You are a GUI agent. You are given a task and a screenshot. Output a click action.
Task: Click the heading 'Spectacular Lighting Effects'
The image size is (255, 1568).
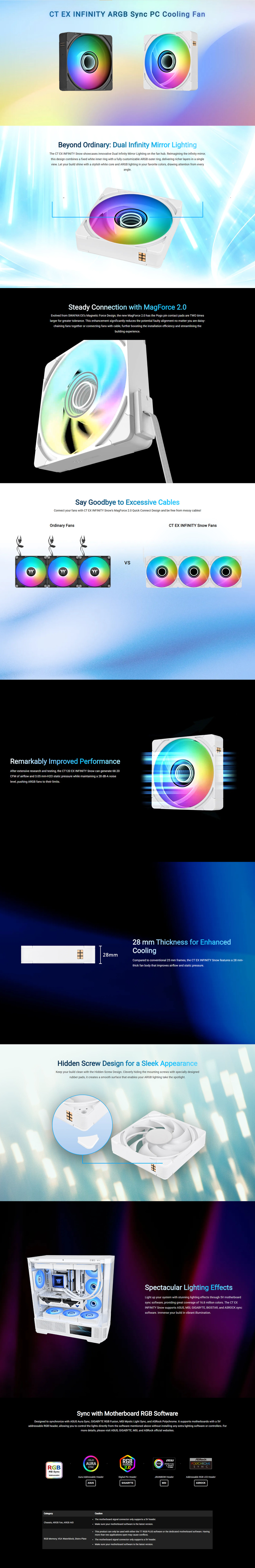(x=189, y=1287)
